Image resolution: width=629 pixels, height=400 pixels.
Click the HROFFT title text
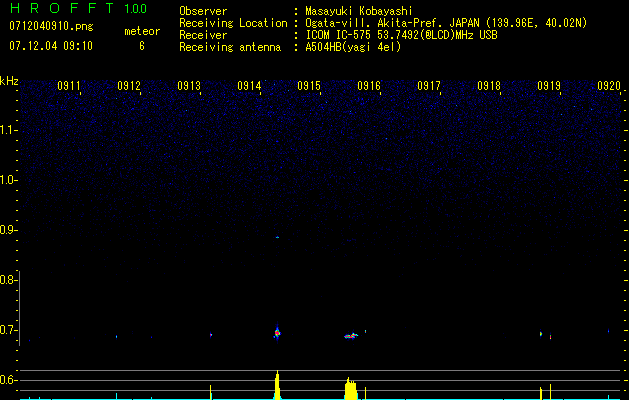coord(62,8)
